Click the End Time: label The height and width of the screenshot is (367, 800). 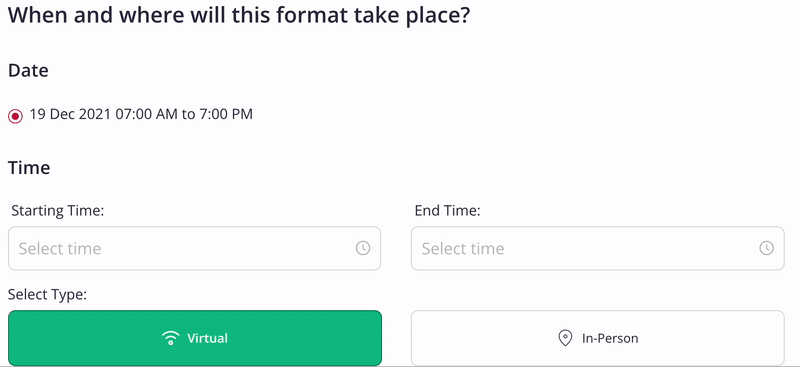pos(447,210)
